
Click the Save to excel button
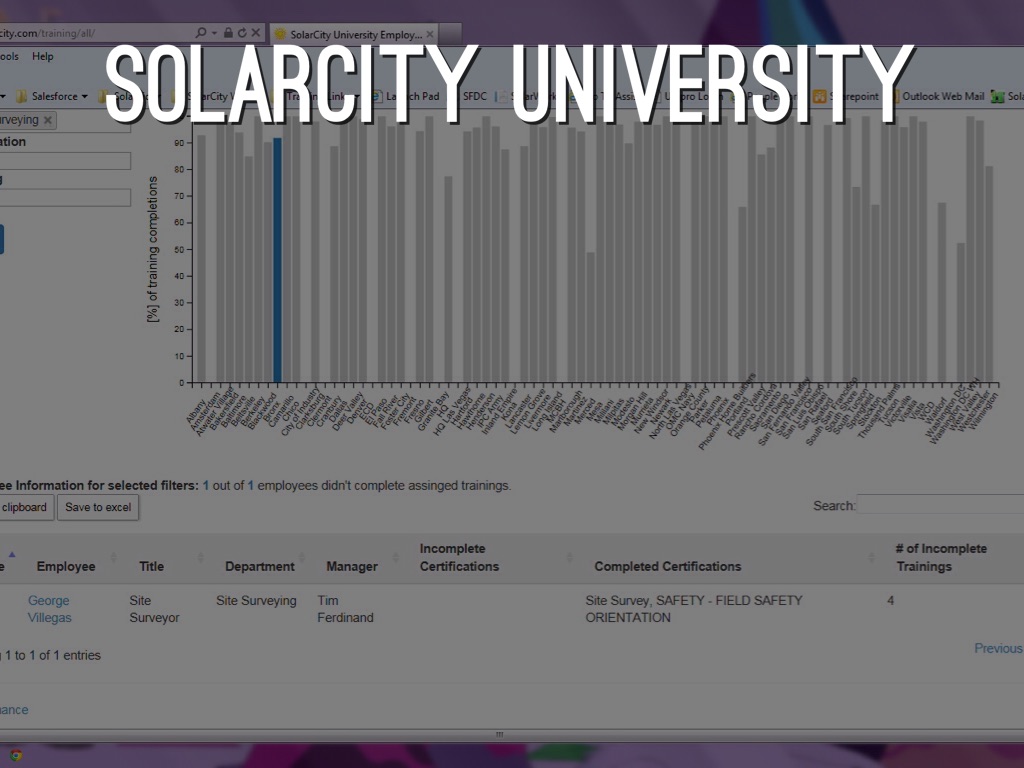tap(98, 507)
